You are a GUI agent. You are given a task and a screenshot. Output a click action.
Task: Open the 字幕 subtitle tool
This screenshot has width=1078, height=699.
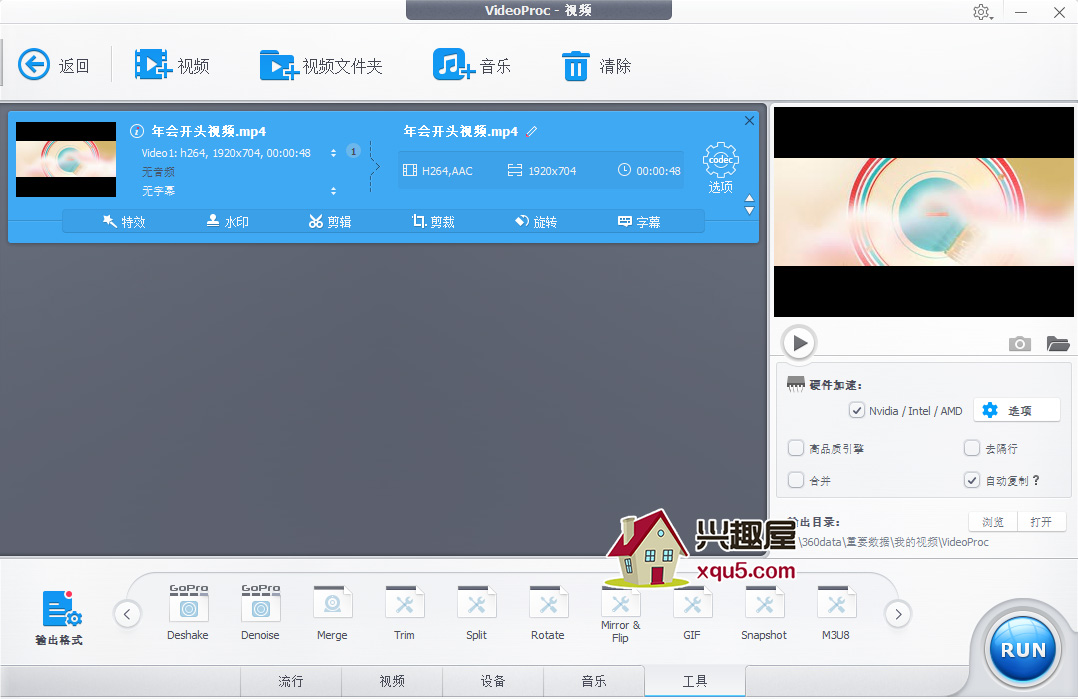pos(639,221)
